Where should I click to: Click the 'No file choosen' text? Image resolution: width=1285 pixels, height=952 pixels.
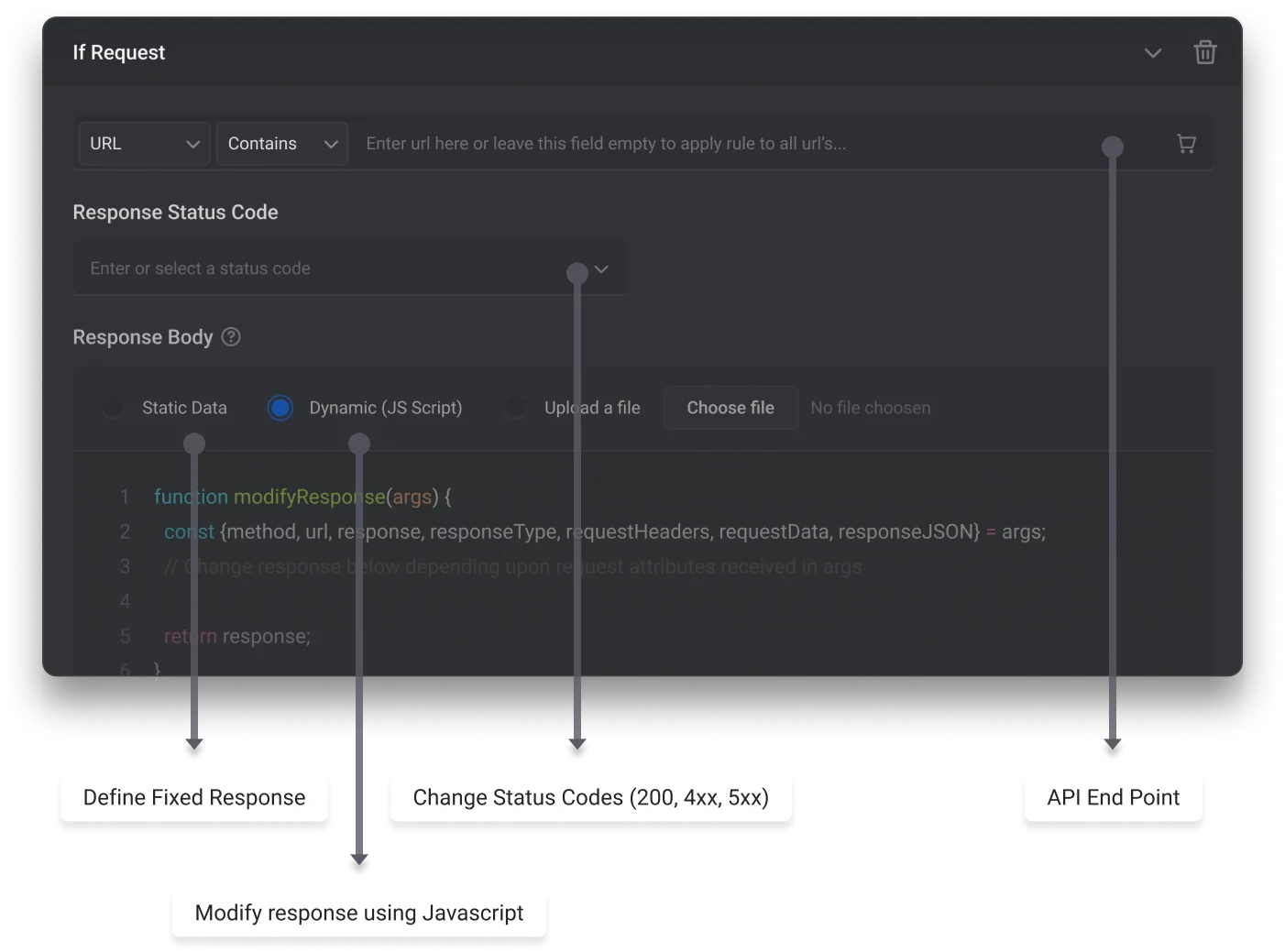coord(871,408)
